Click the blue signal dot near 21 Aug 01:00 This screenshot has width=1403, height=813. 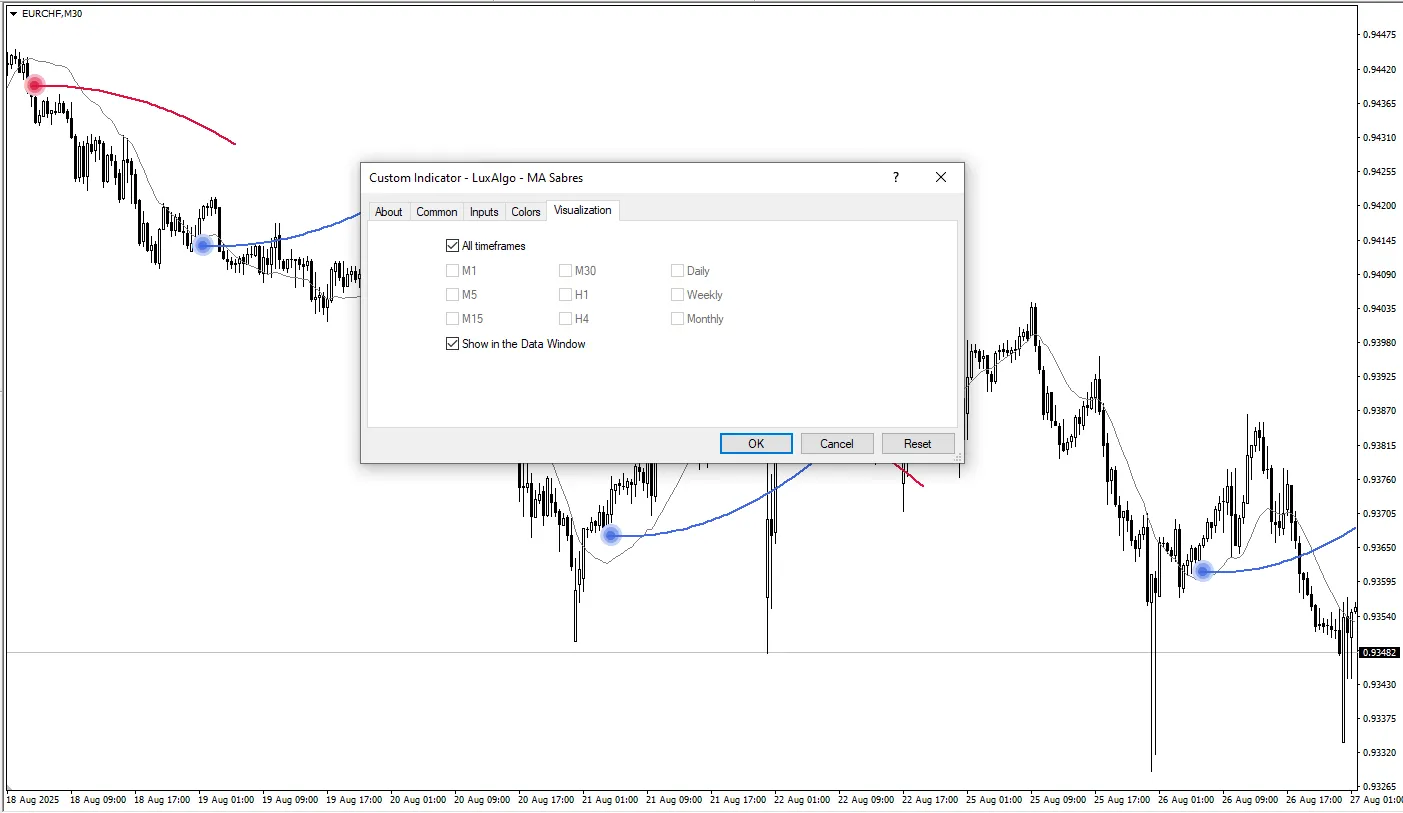pos(611,535)
